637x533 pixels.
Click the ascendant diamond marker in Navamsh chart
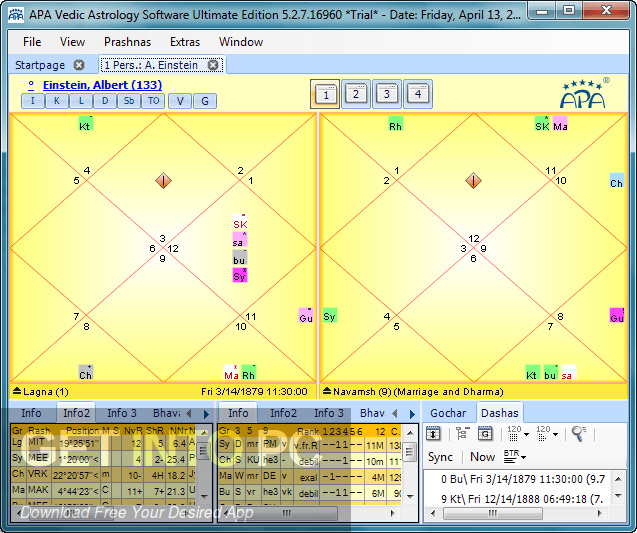473,180
